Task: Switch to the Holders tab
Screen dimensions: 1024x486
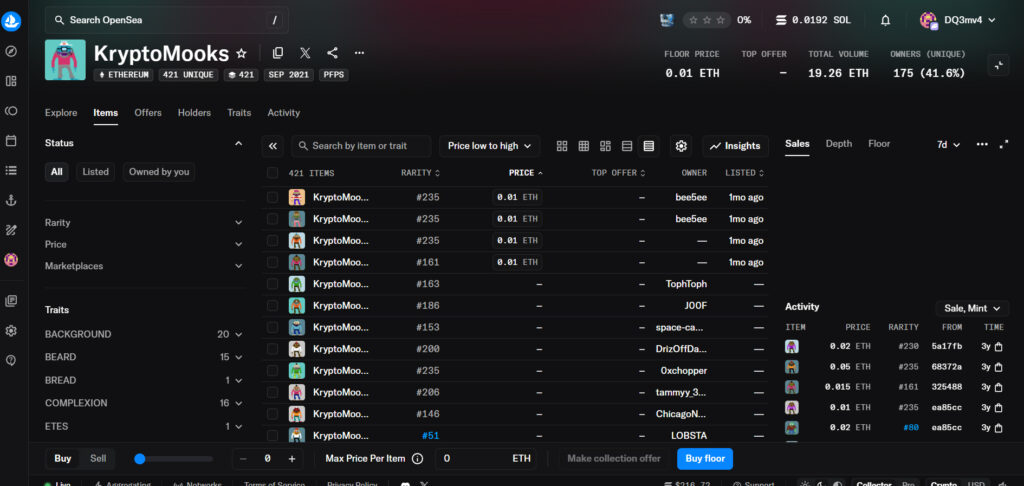Action: click(194, 113)
